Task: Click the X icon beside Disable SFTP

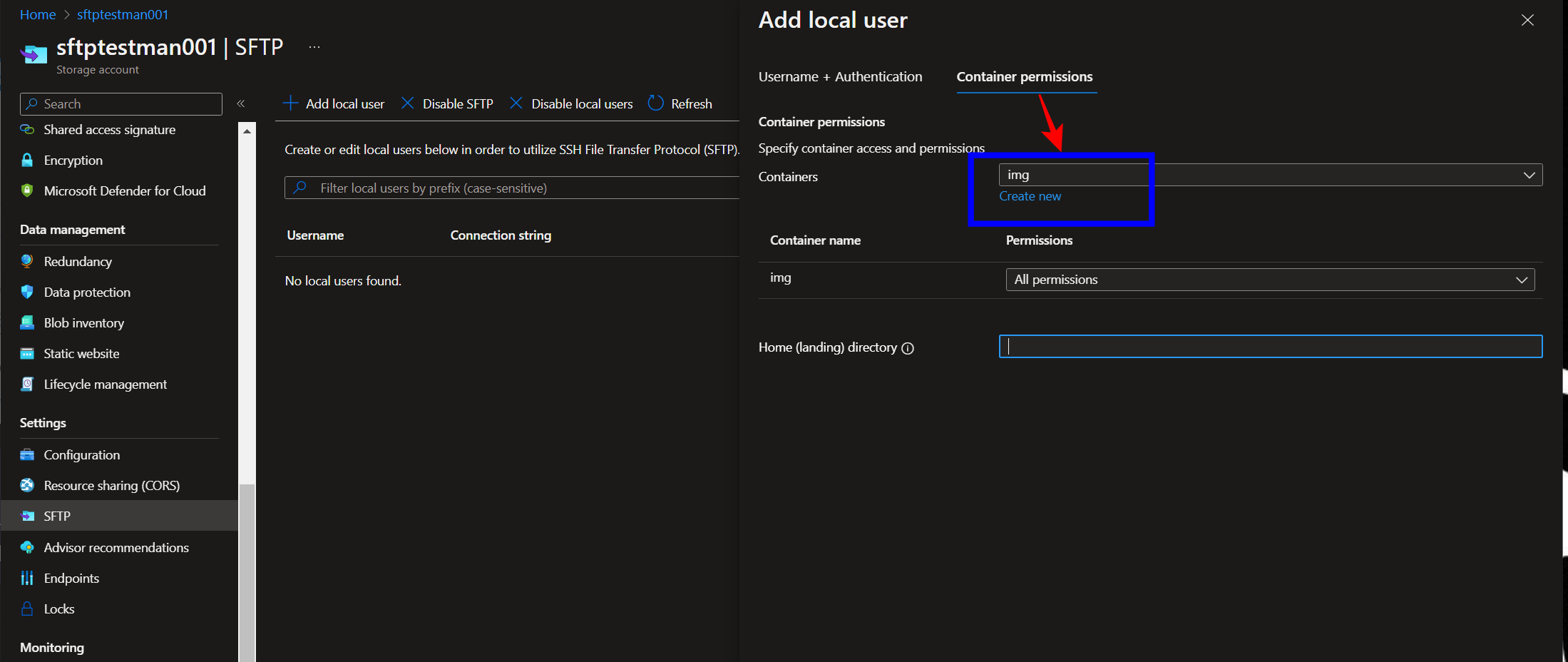Action: (x=408, y=103)
